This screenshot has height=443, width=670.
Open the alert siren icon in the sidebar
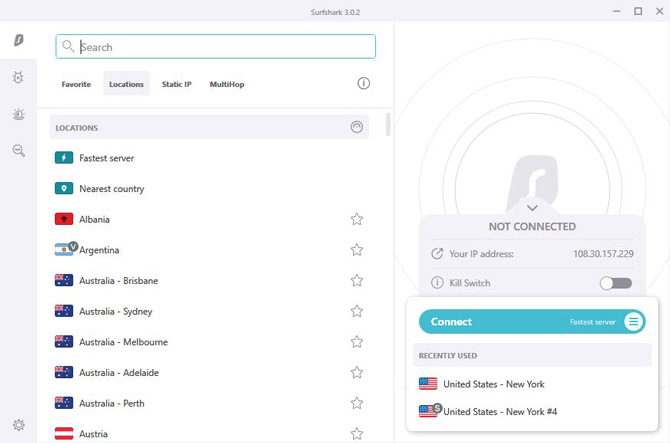pos(18,114)
